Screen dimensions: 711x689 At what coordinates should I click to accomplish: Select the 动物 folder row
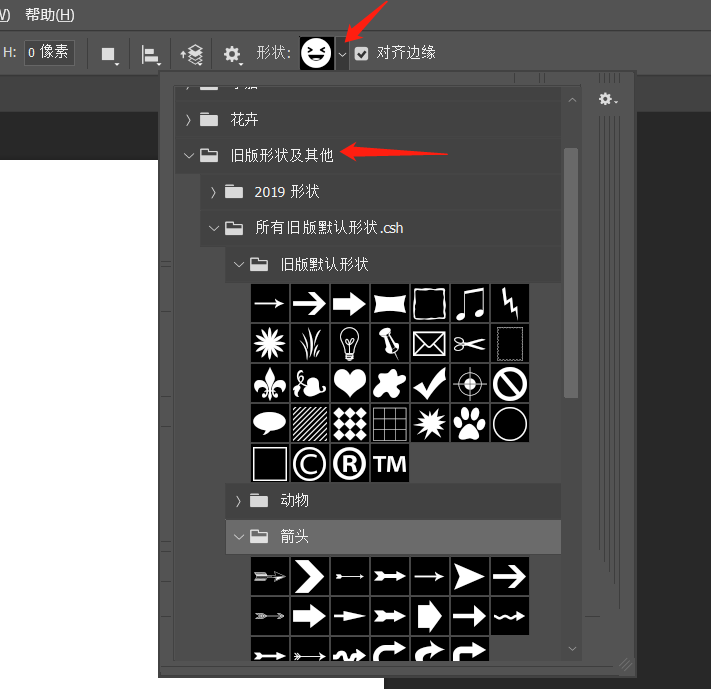(x=393, y=501)
